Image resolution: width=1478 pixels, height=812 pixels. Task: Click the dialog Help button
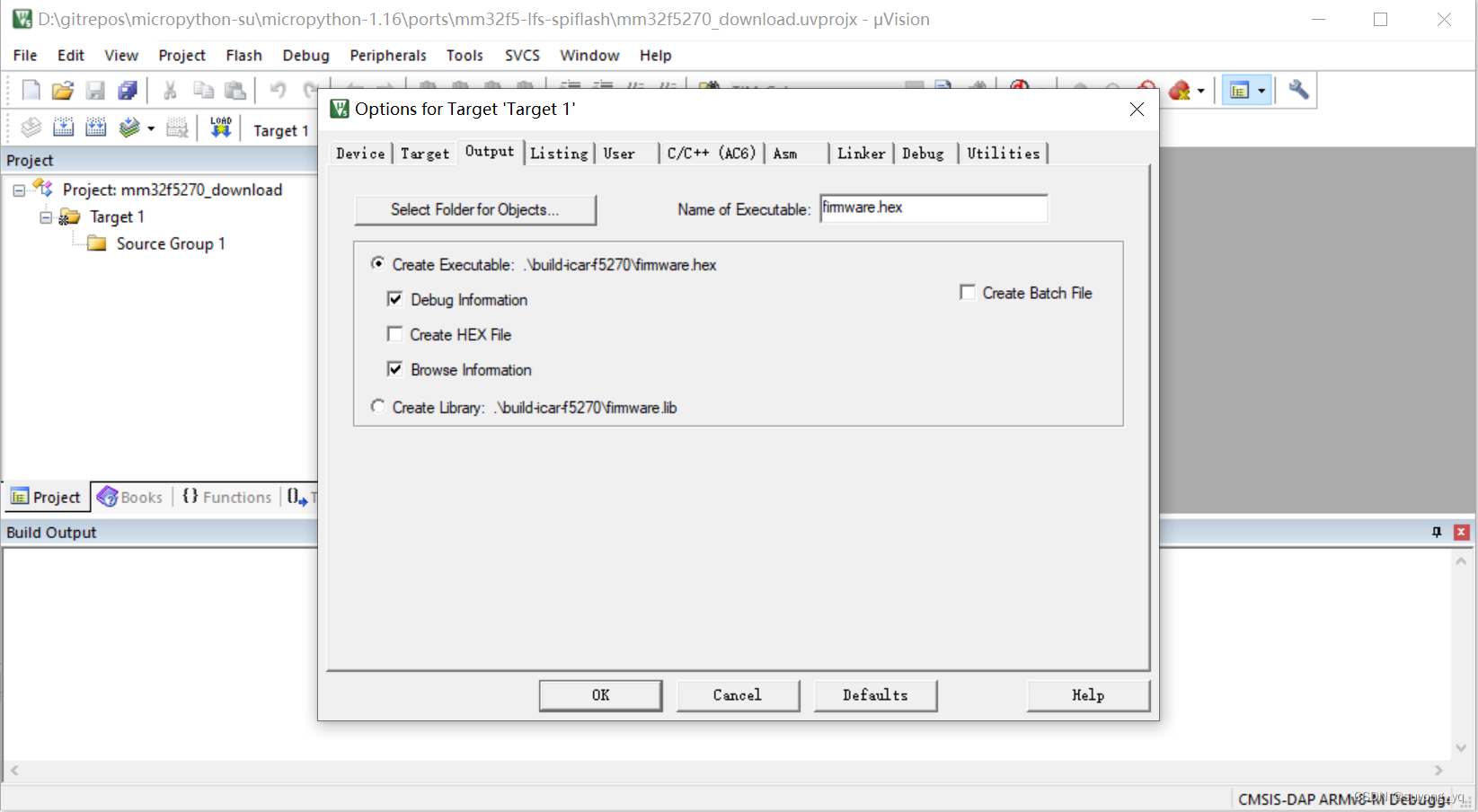tap(1088, 695)
